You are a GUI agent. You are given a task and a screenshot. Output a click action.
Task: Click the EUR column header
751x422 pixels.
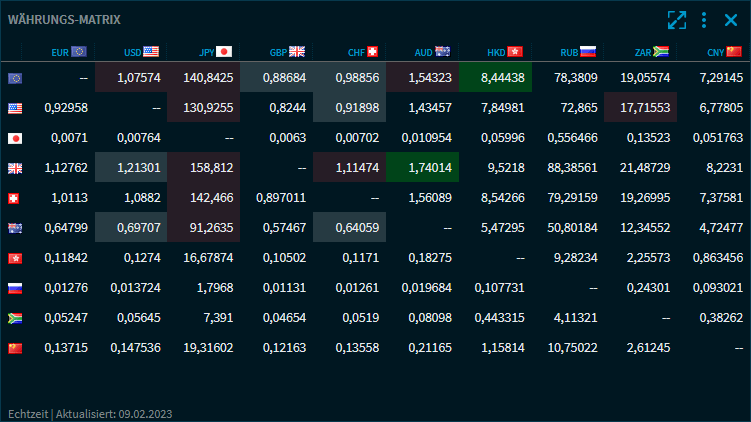68,52
